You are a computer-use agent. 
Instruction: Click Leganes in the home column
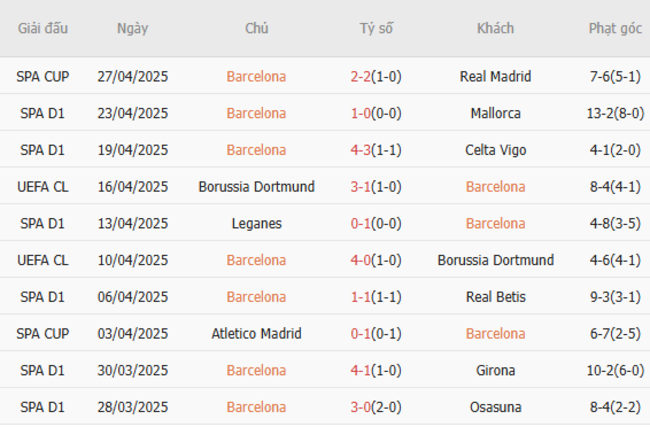click(x=256, y=223)
